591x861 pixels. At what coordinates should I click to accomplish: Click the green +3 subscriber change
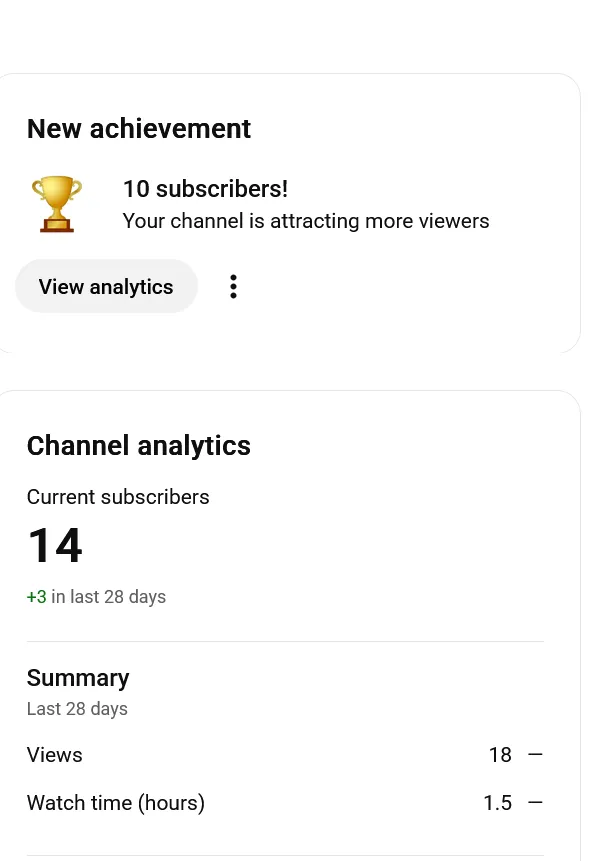point(37,597)
